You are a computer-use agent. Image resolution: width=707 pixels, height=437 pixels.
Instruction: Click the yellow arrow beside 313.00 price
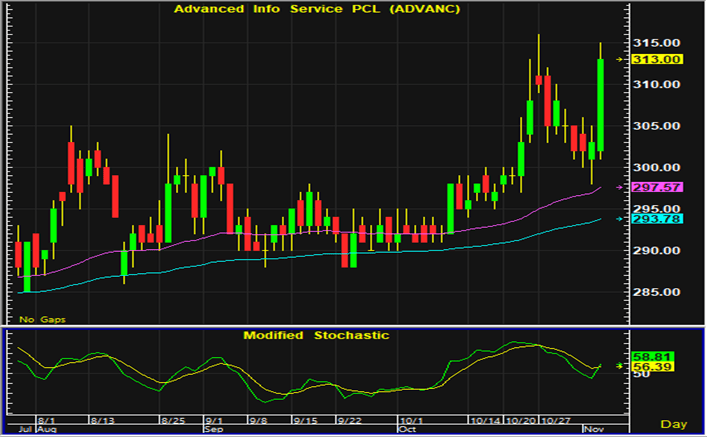coord(619,59)
